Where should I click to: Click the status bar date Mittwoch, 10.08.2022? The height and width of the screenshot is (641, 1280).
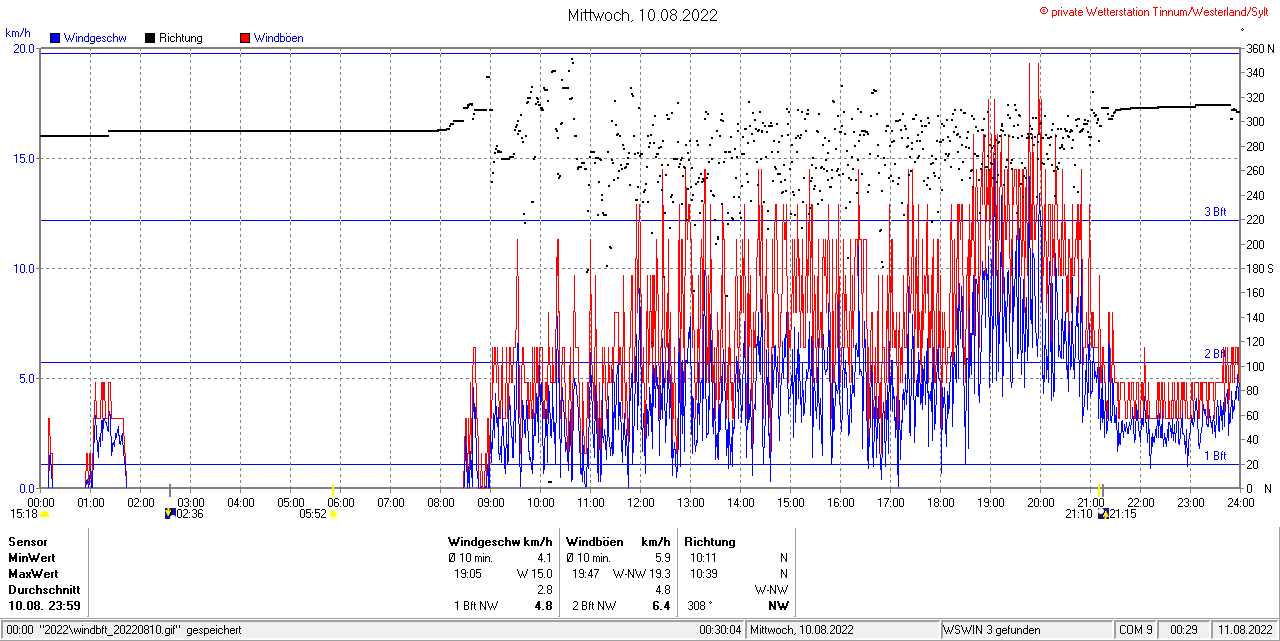coord(802,630)
